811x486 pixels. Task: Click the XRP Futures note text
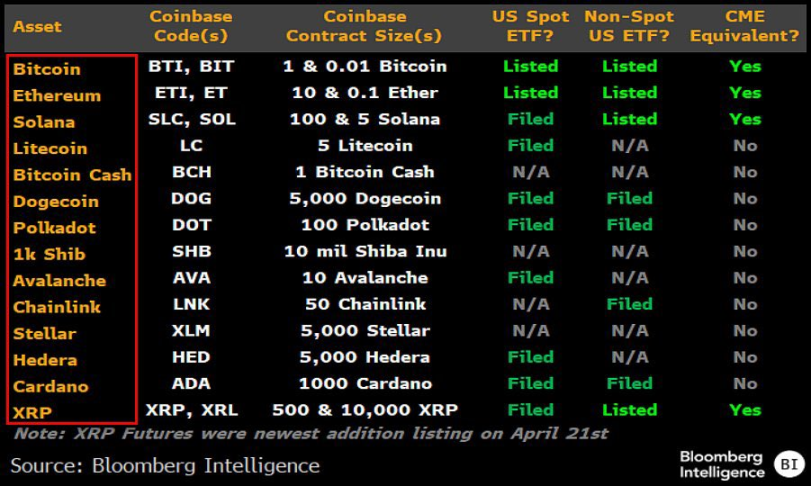[311, 434]
